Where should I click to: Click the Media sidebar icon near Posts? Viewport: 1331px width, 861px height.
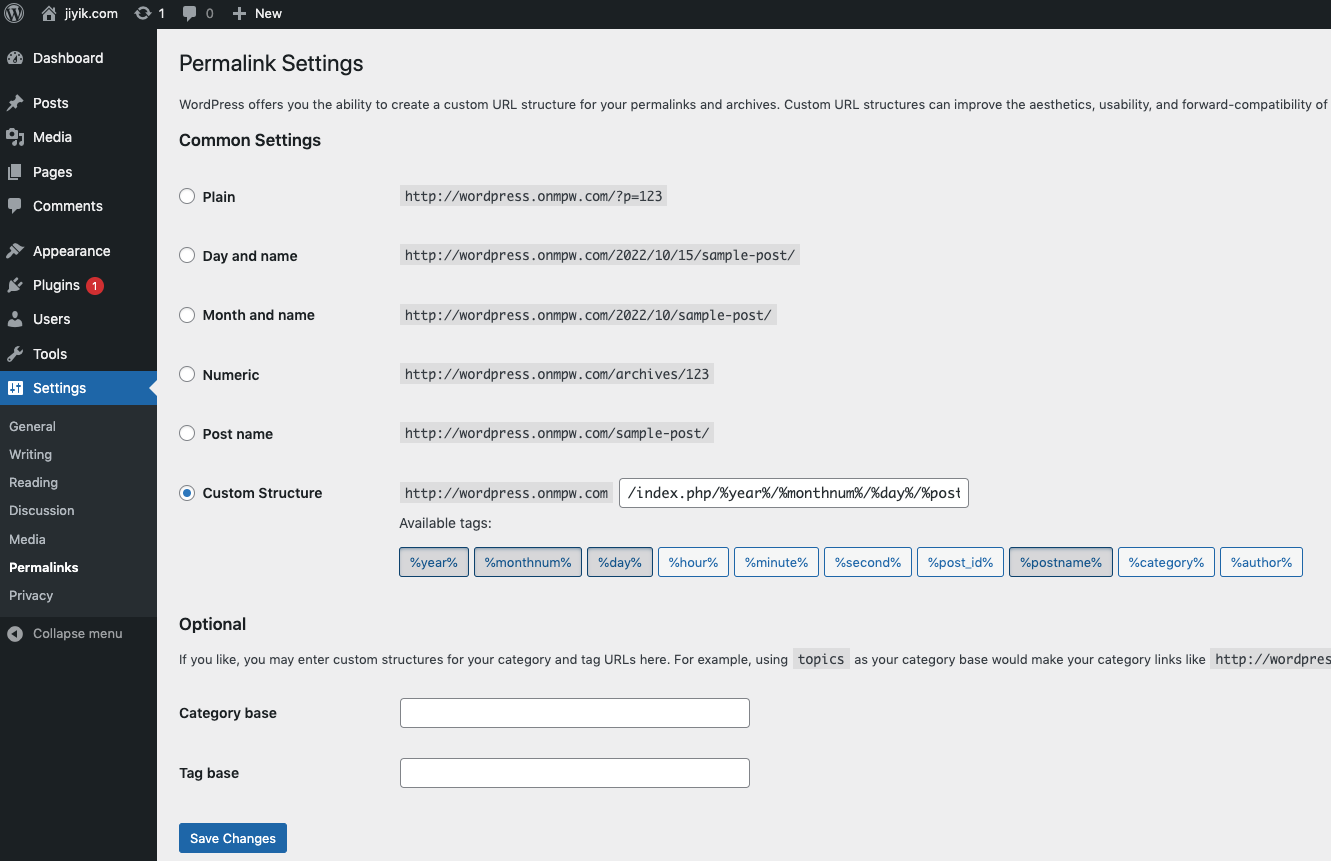[15, 137]
